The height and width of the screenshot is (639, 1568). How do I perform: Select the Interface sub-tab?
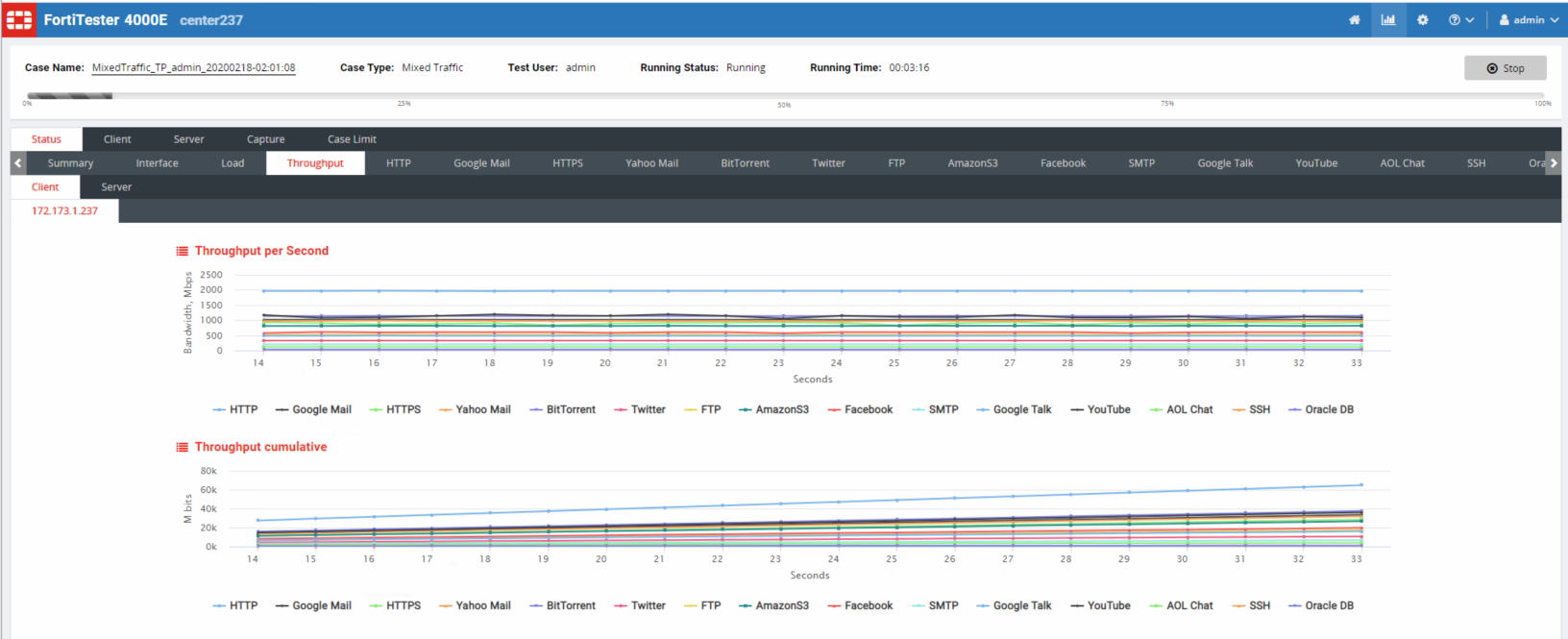click(x=157, y=163)
